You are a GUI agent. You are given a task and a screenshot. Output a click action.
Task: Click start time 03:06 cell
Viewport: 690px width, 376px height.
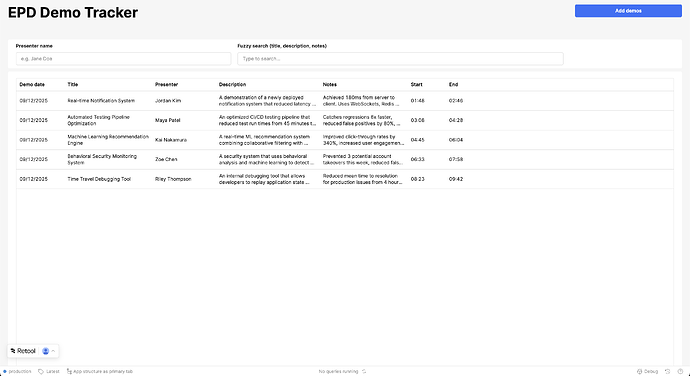coord(418,120)
